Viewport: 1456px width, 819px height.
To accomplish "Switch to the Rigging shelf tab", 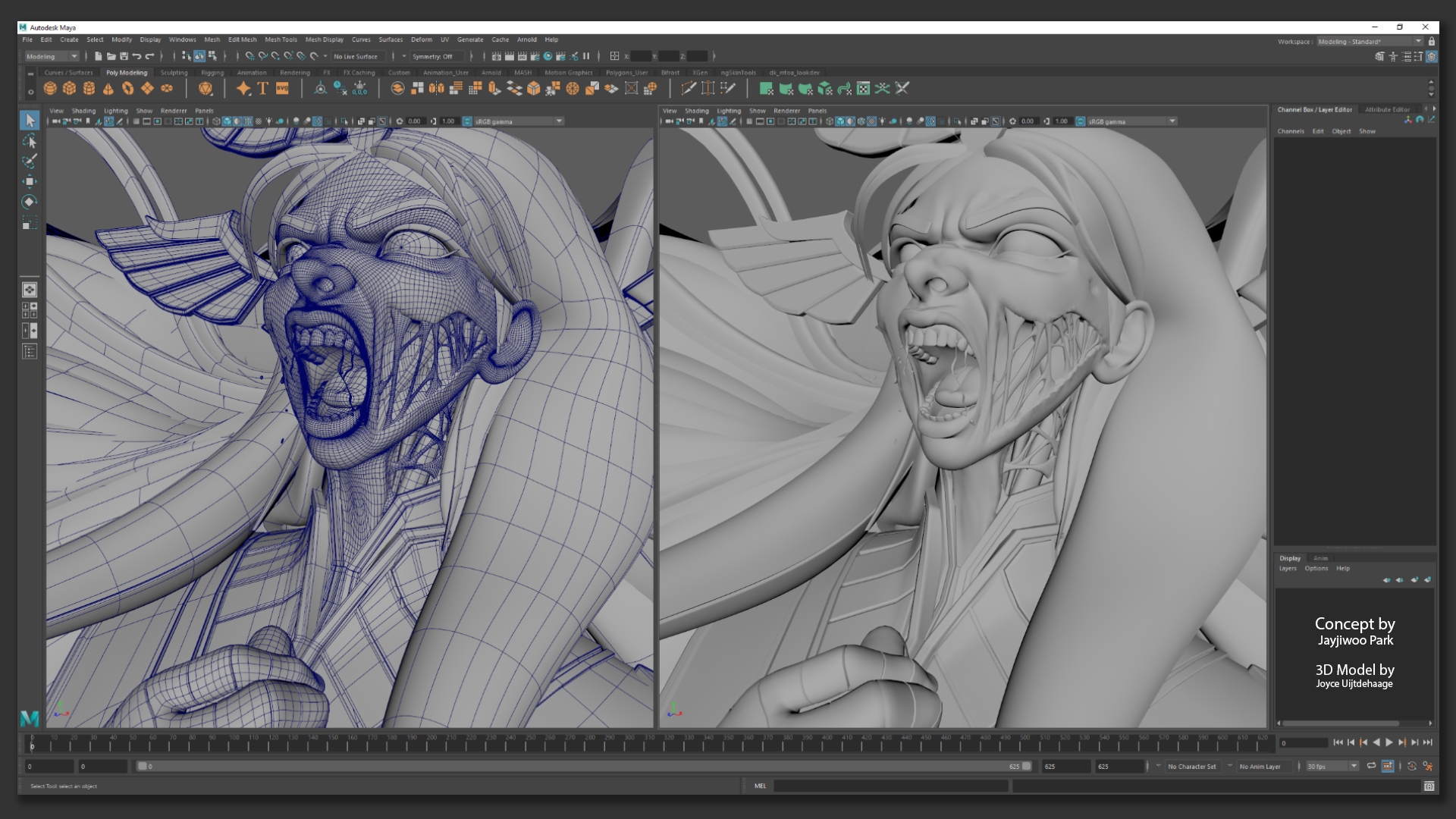I will (x=212, y=73).
